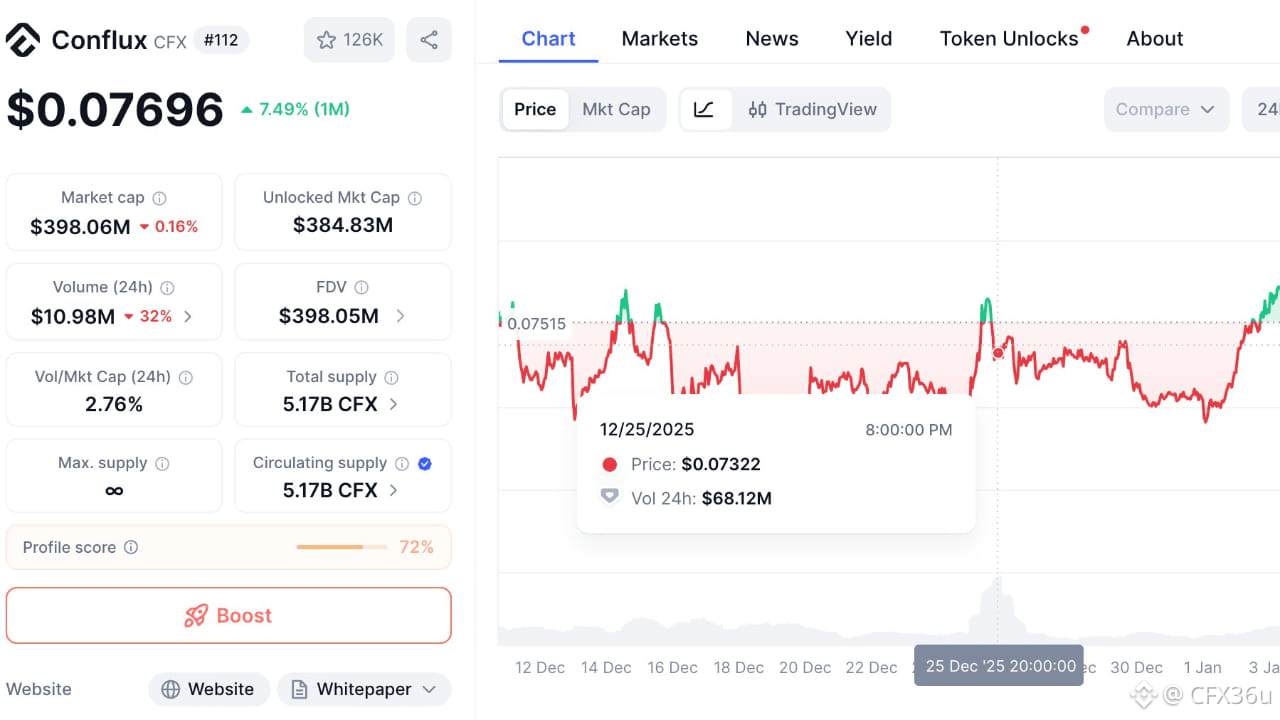This screenshot has width=1280, height=720.
Task: Click the Profile score progress bar
Action: click(x=342, y=547)
